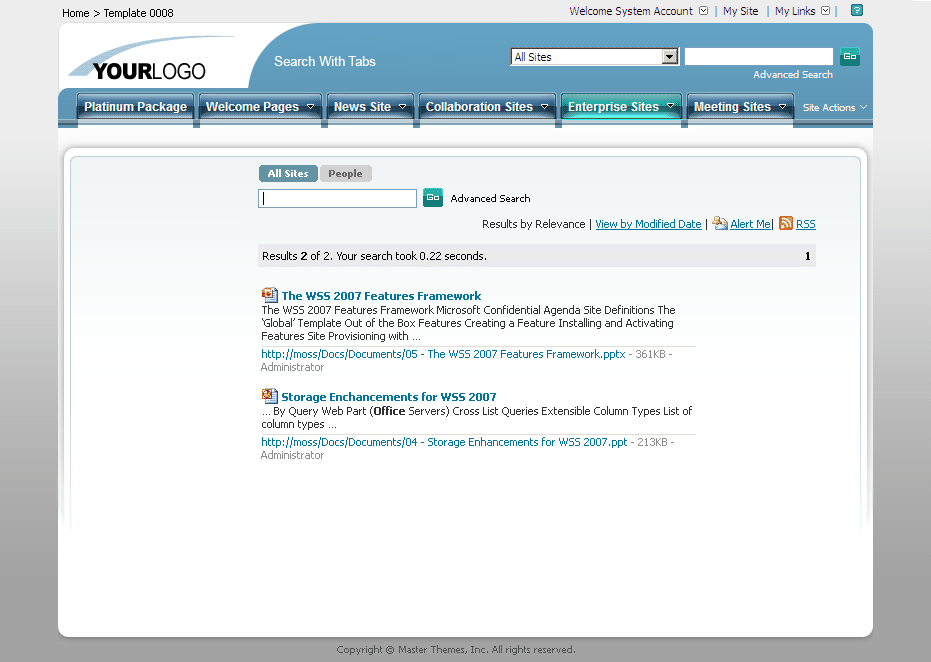Toggle the Welcome System Account menu checkbox arrow
This screenshot has height=662, width=931.
(706, 11)
